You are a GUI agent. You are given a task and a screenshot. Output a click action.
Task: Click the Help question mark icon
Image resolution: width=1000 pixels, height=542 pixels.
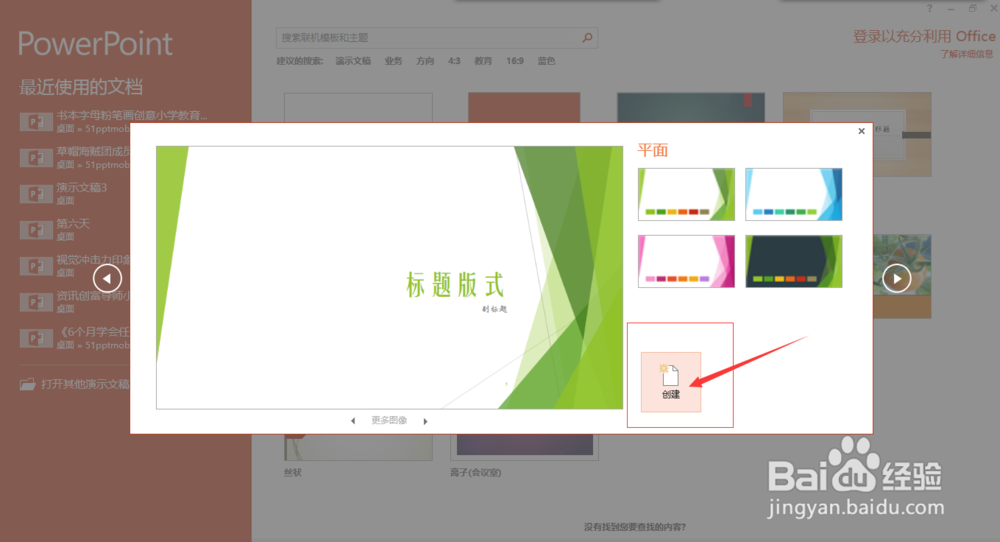[929, 8]
